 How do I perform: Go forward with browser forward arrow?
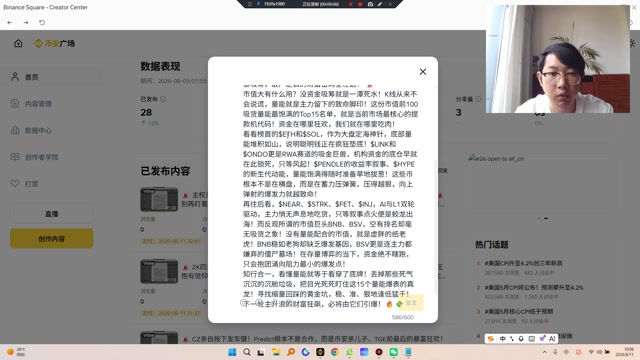[26, 22]
